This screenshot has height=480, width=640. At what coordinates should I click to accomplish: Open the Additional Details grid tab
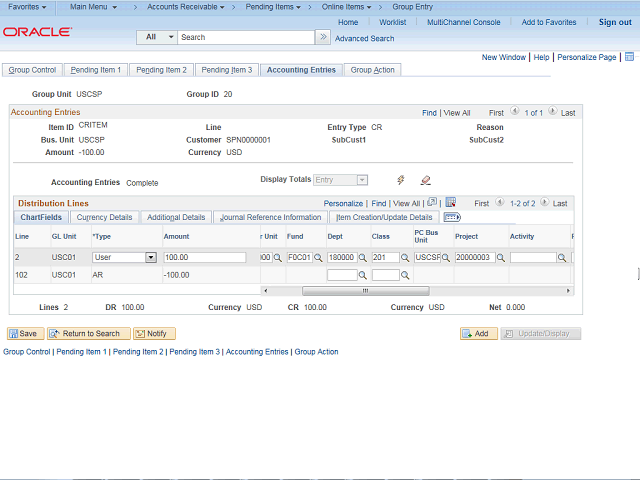tap(176, 217)
